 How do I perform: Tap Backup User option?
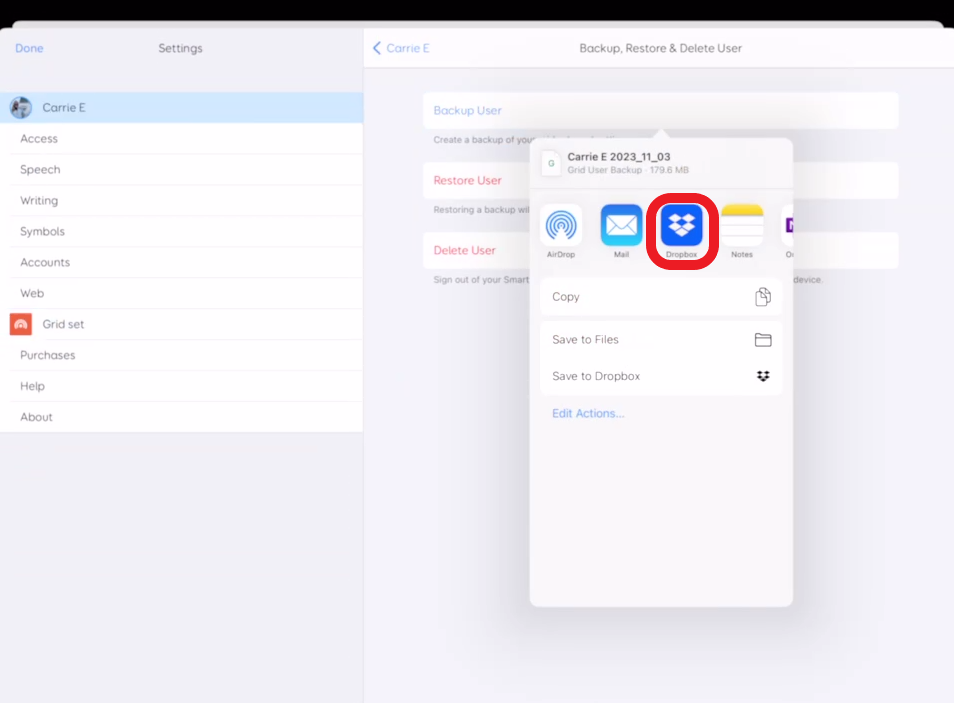point(661,110)
